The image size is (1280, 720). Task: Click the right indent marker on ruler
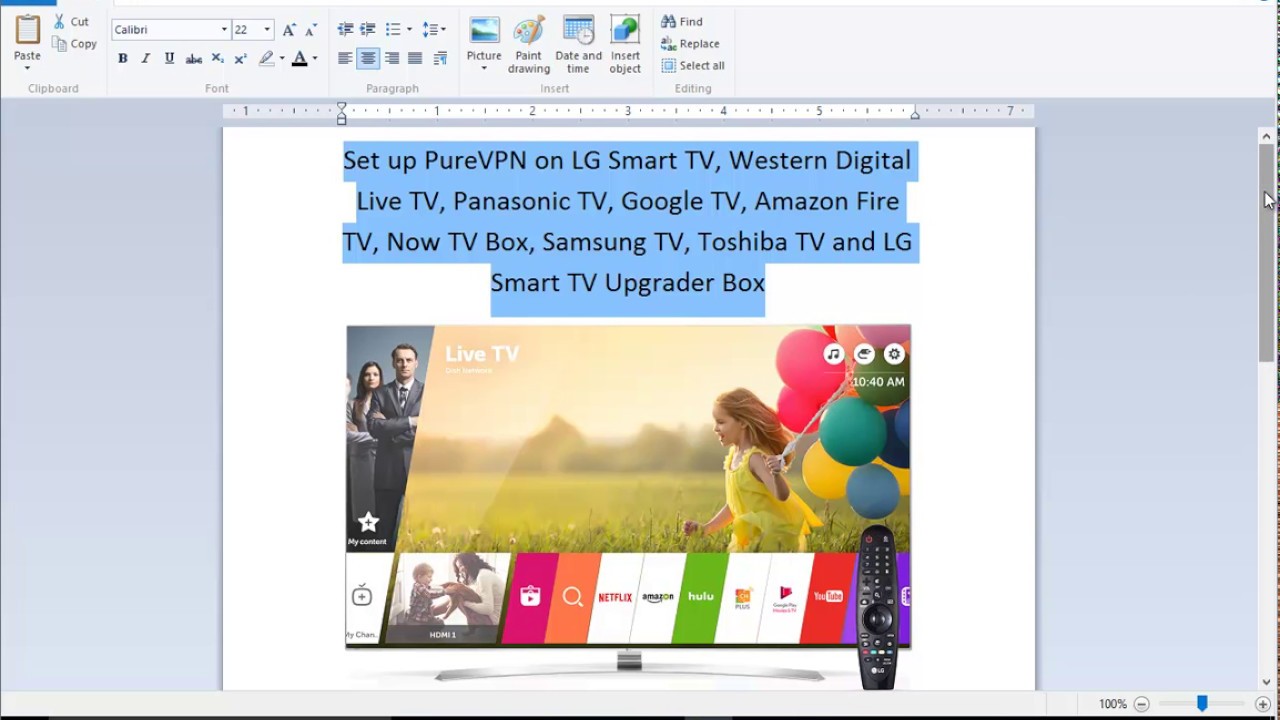(x=915, y=115)
